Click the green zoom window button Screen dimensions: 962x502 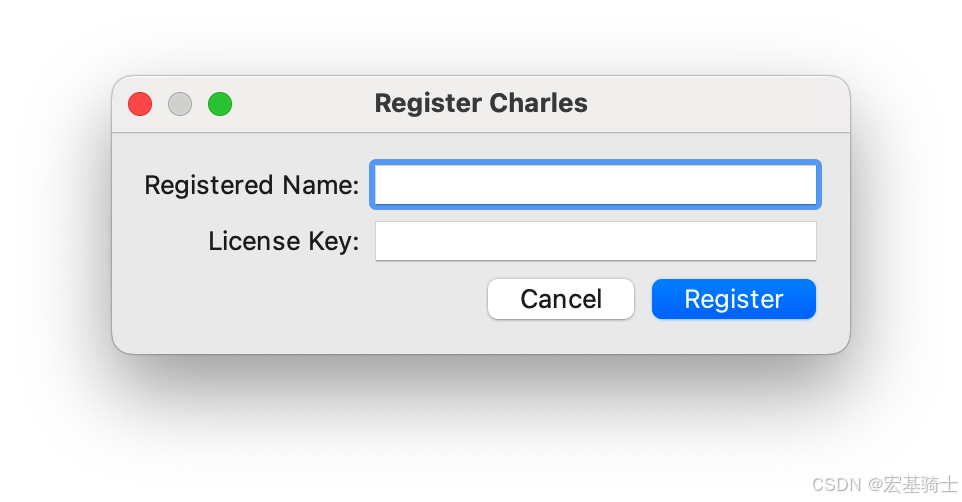click(x=220, y=104)
